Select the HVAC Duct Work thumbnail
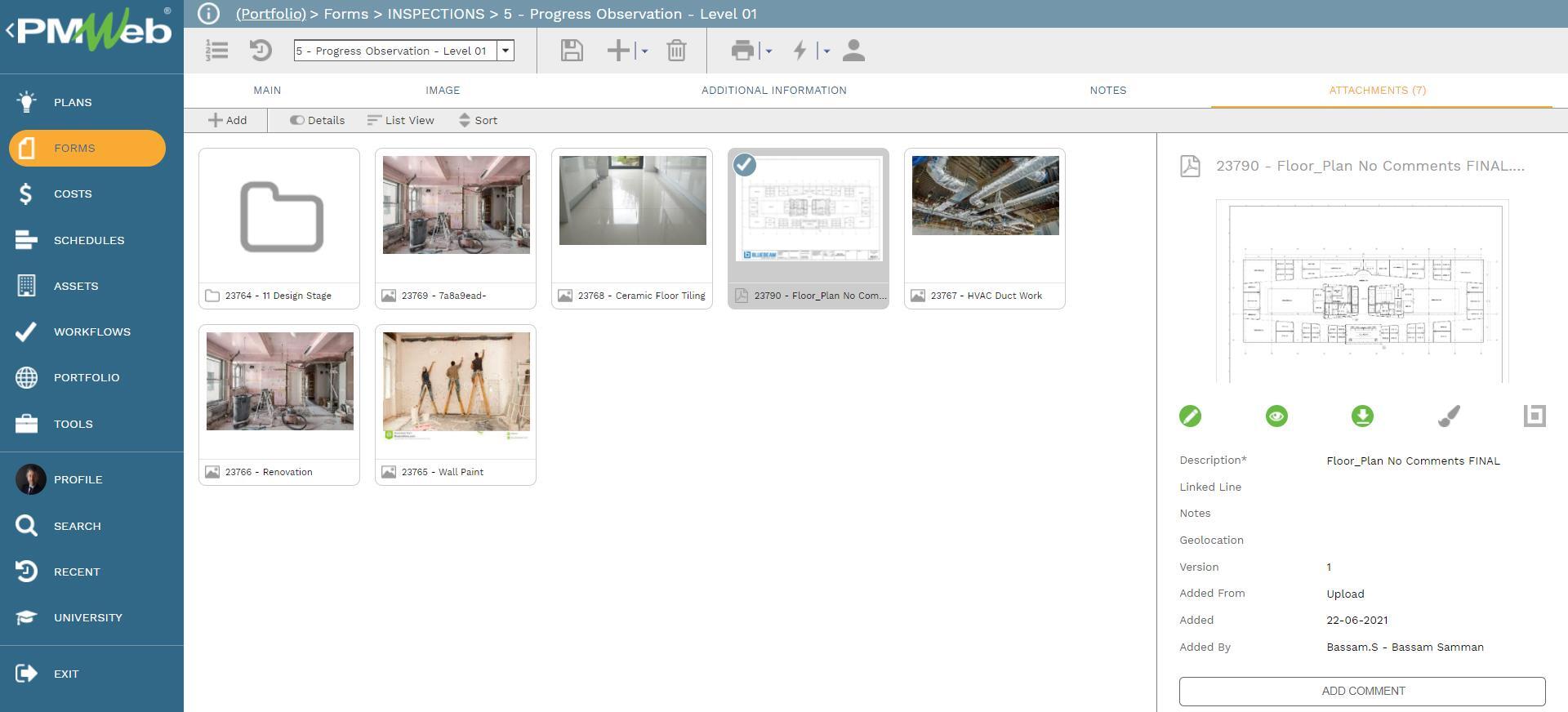 tap(985, 196)
